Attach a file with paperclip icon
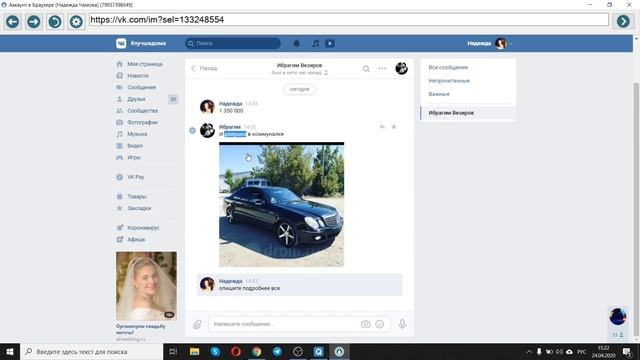Viewport: 640px width, 360px height. (197, 324)
